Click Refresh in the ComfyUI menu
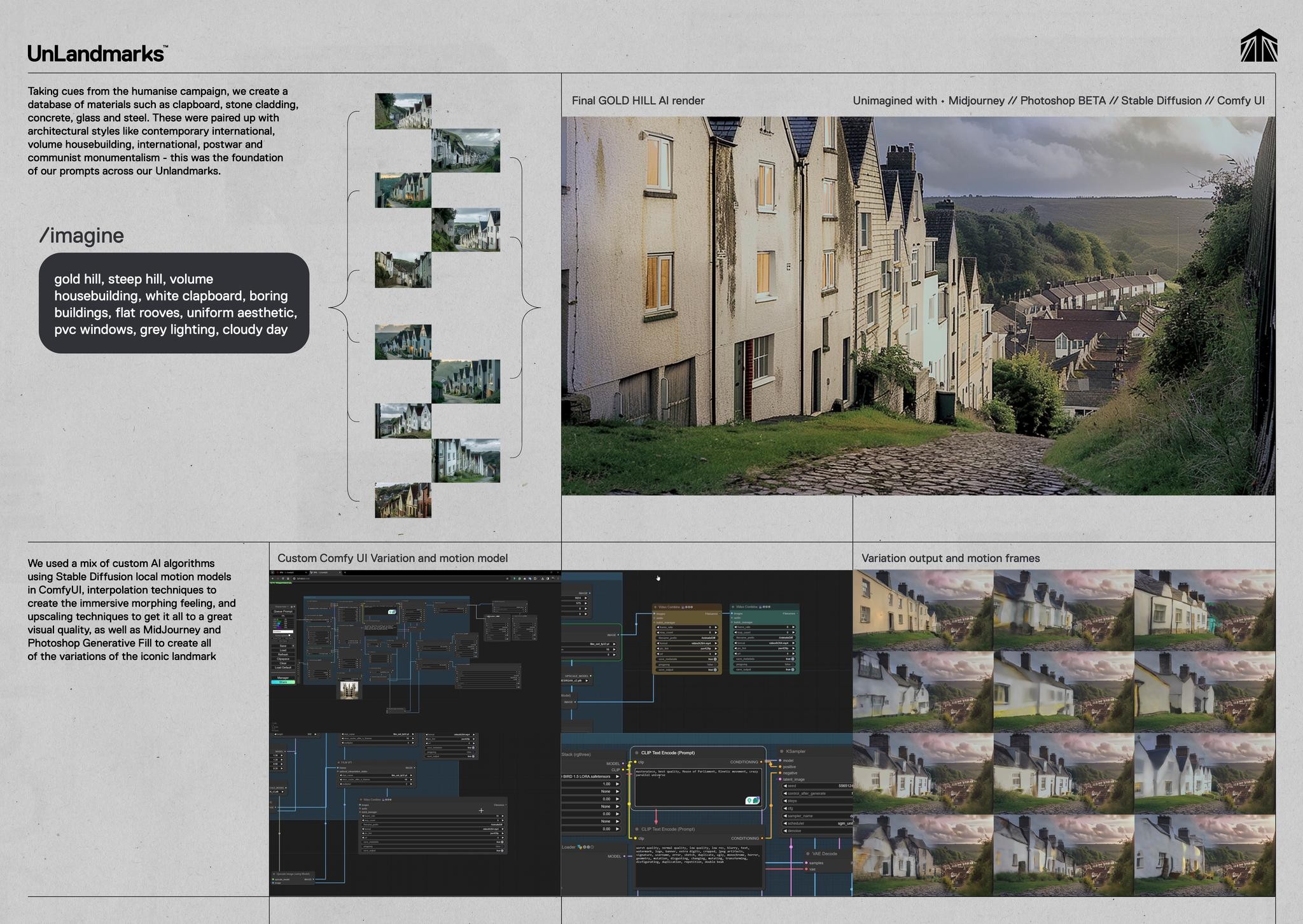Image resolution: width=1303 pixels, height=924 pixels. point(283,654)
